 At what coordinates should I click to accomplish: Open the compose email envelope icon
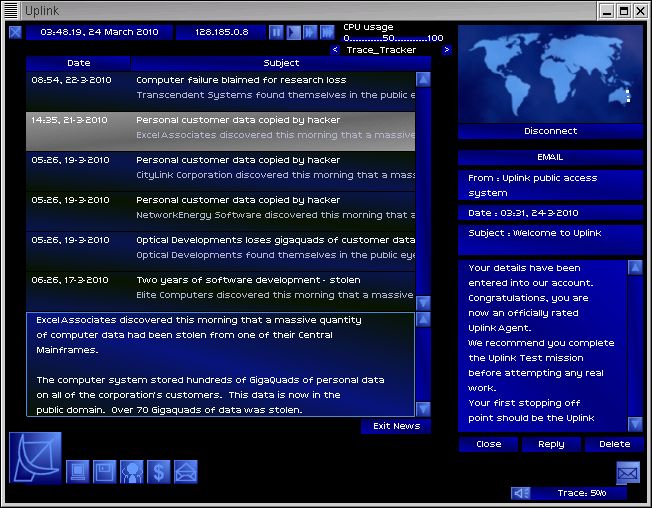tap(186, 472)
